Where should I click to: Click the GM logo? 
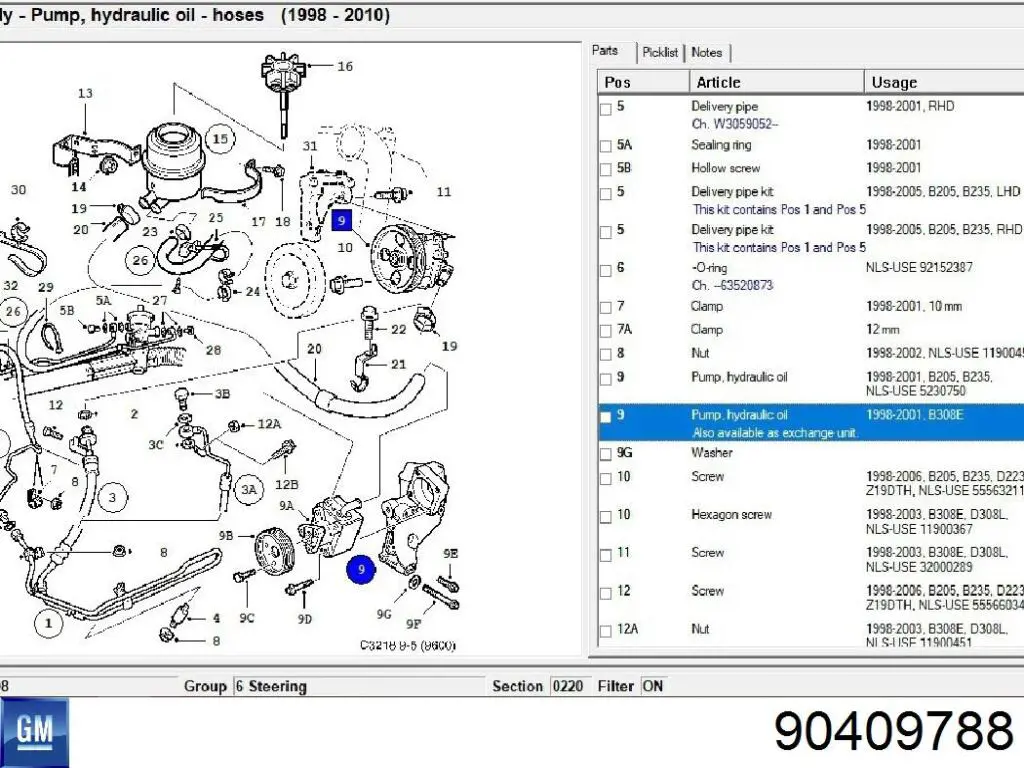(34, 732)
